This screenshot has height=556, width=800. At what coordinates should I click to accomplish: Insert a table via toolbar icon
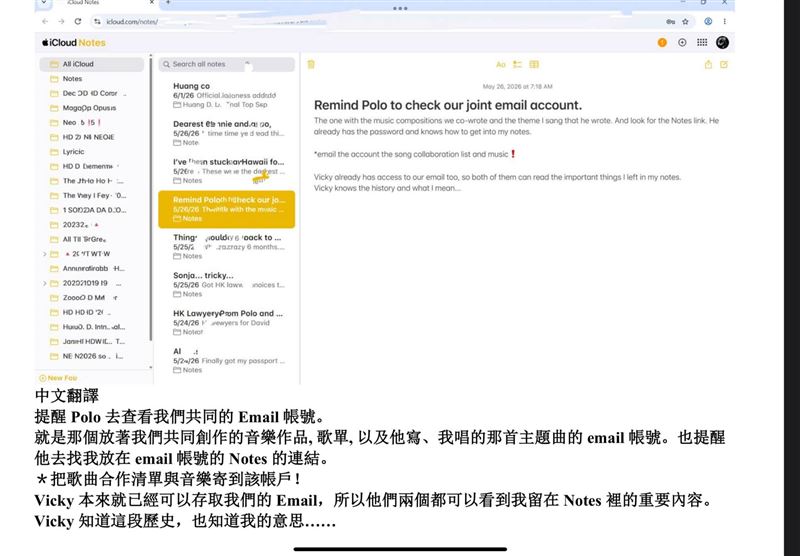(x=534, y=64)
